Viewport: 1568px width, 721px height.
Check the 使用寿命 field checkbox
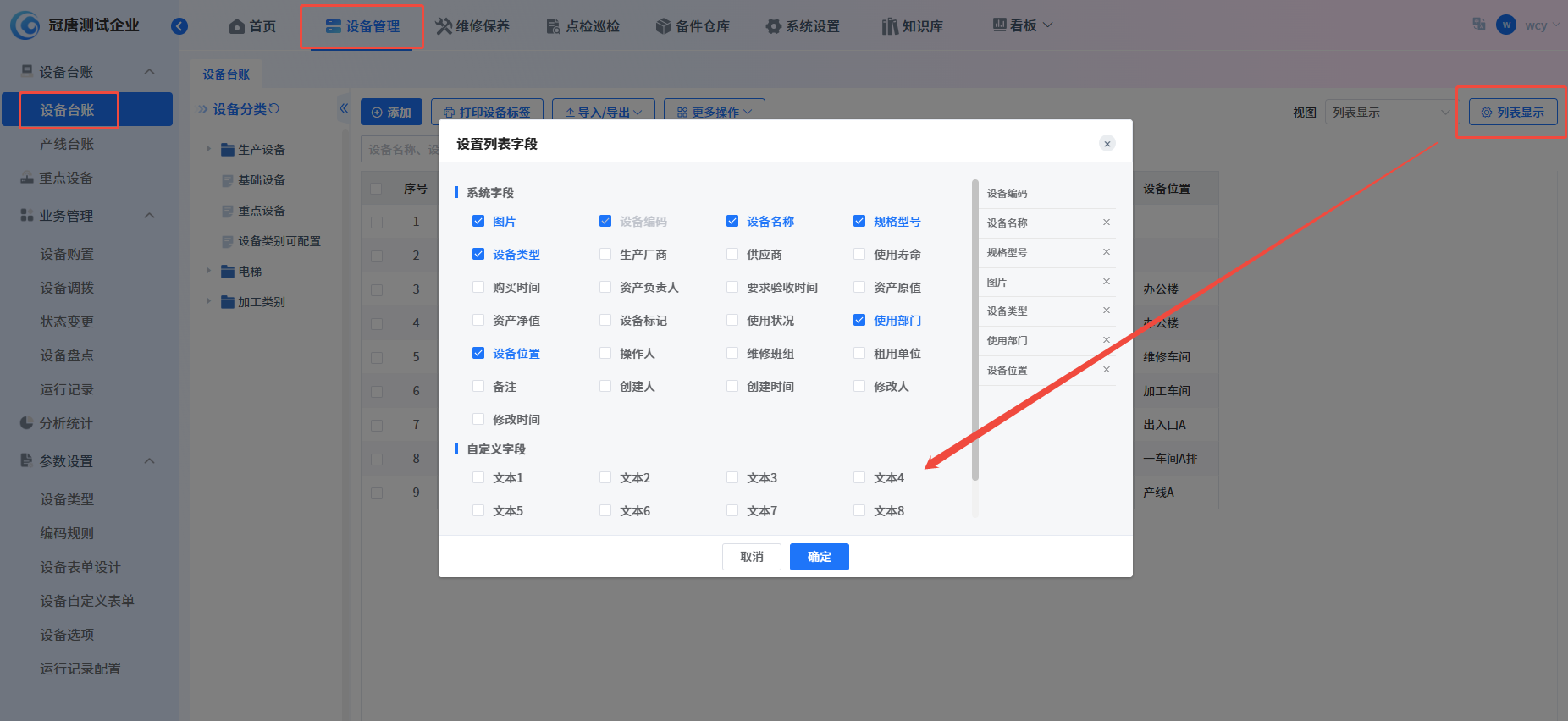pos(859,255)
